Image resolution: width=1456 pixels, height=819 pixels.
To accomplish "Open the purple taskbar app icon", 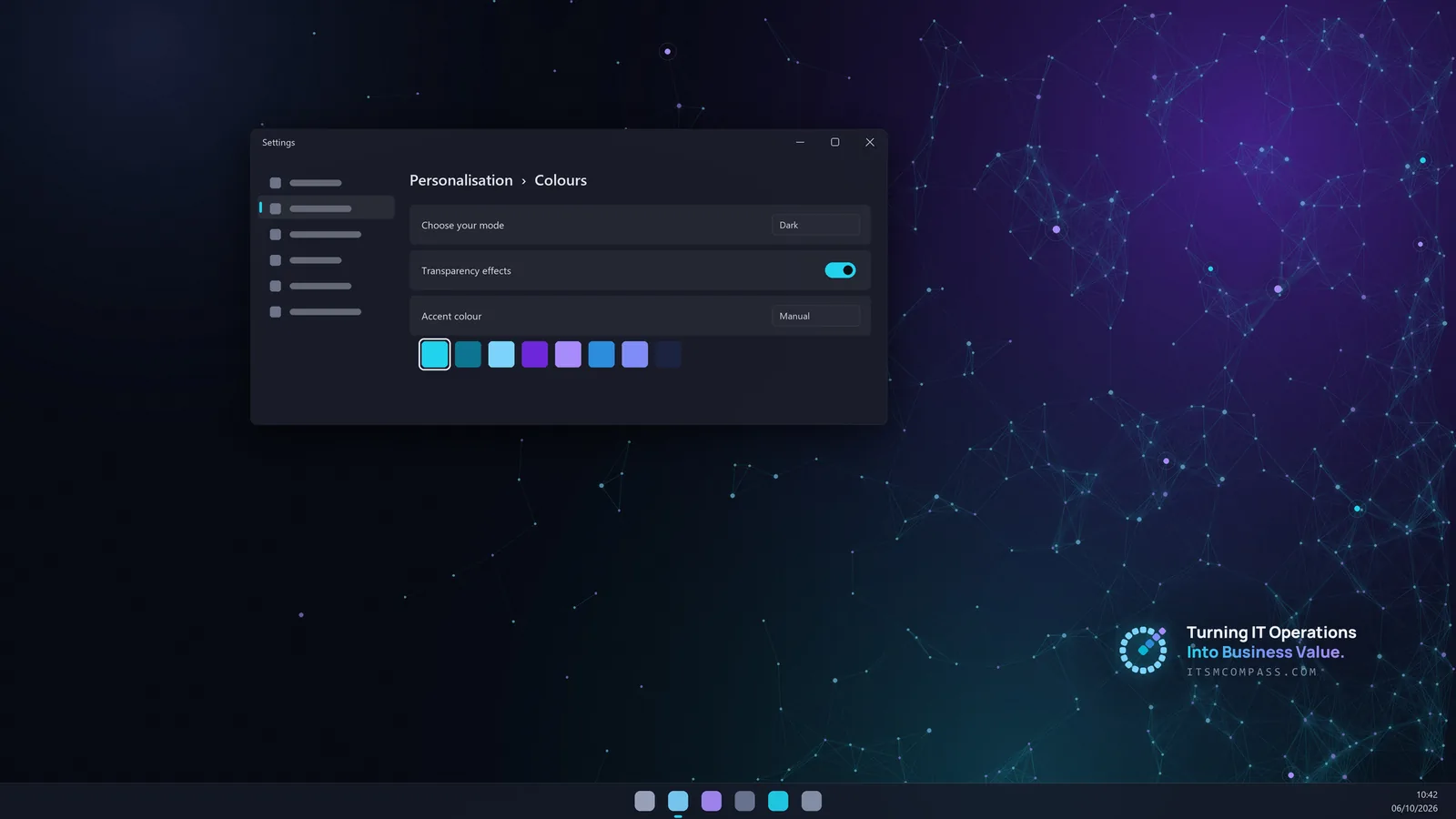I will 712,801.
